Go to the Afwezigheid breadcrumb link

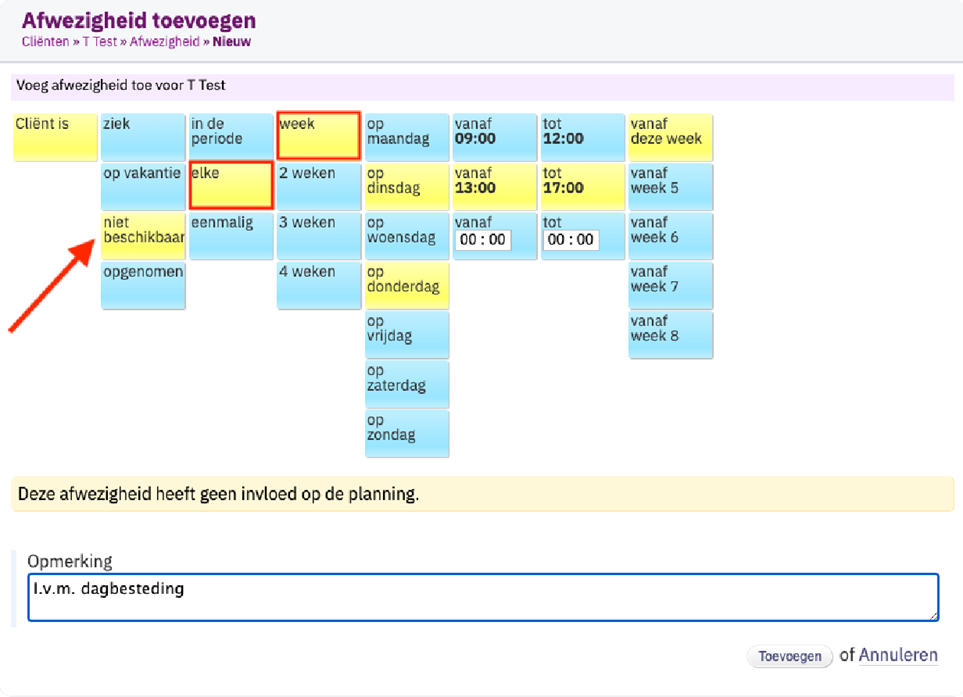[x=165, y=42]
